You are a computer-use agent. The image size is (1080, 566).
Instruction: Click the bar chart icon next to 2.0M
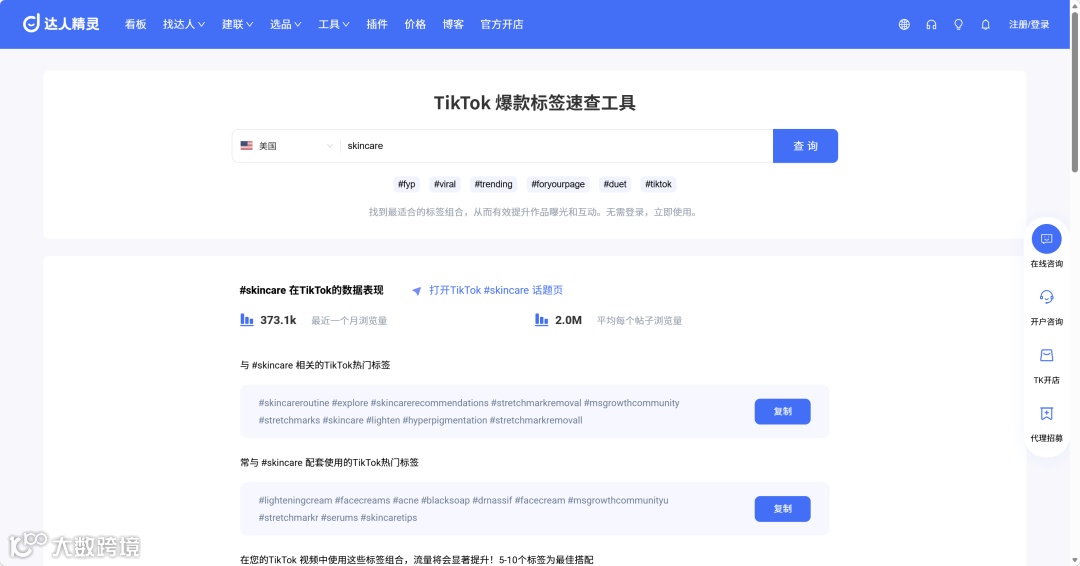coord(541,320)
